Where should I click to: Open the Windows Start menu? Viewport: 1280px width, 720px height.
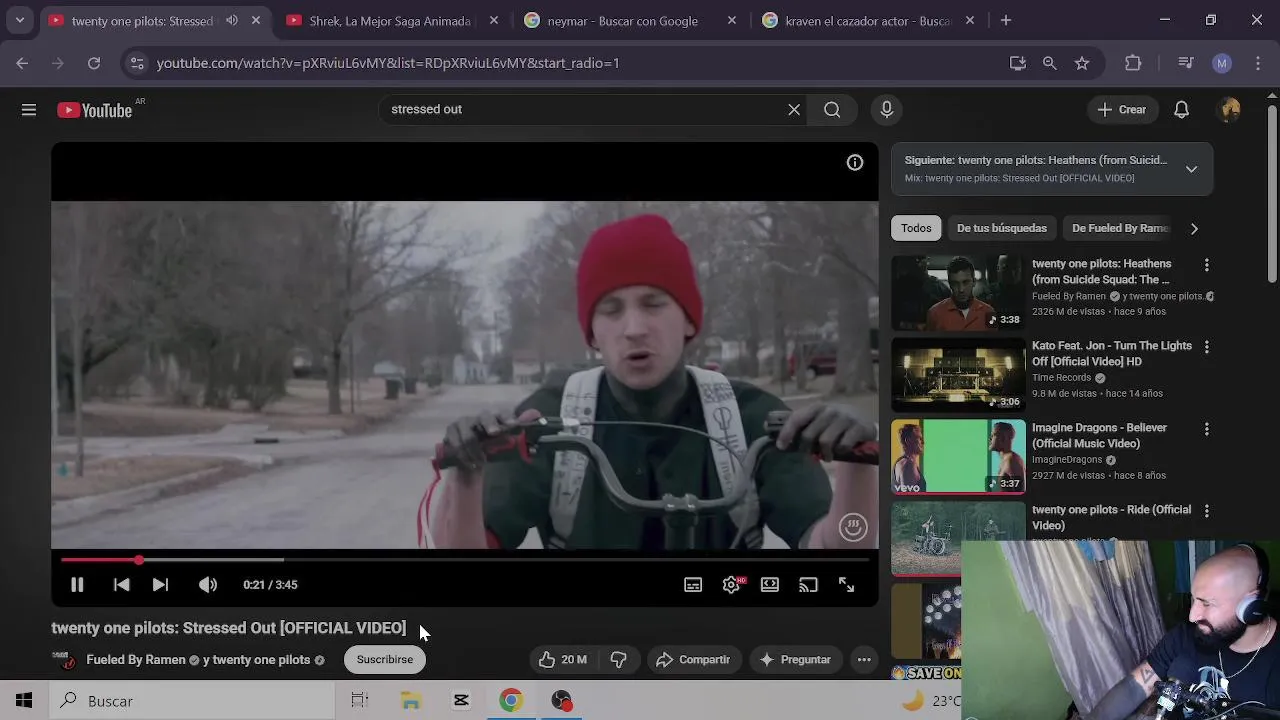pyautogui.click(x=24, y=701)
